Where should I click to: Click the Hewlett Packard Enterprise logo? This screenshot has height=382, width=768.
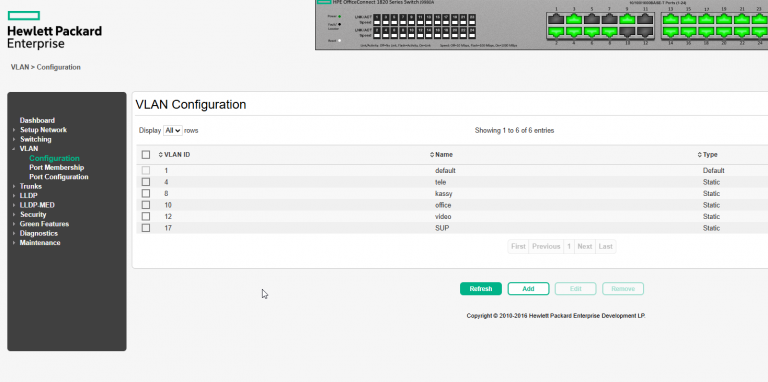54,30
